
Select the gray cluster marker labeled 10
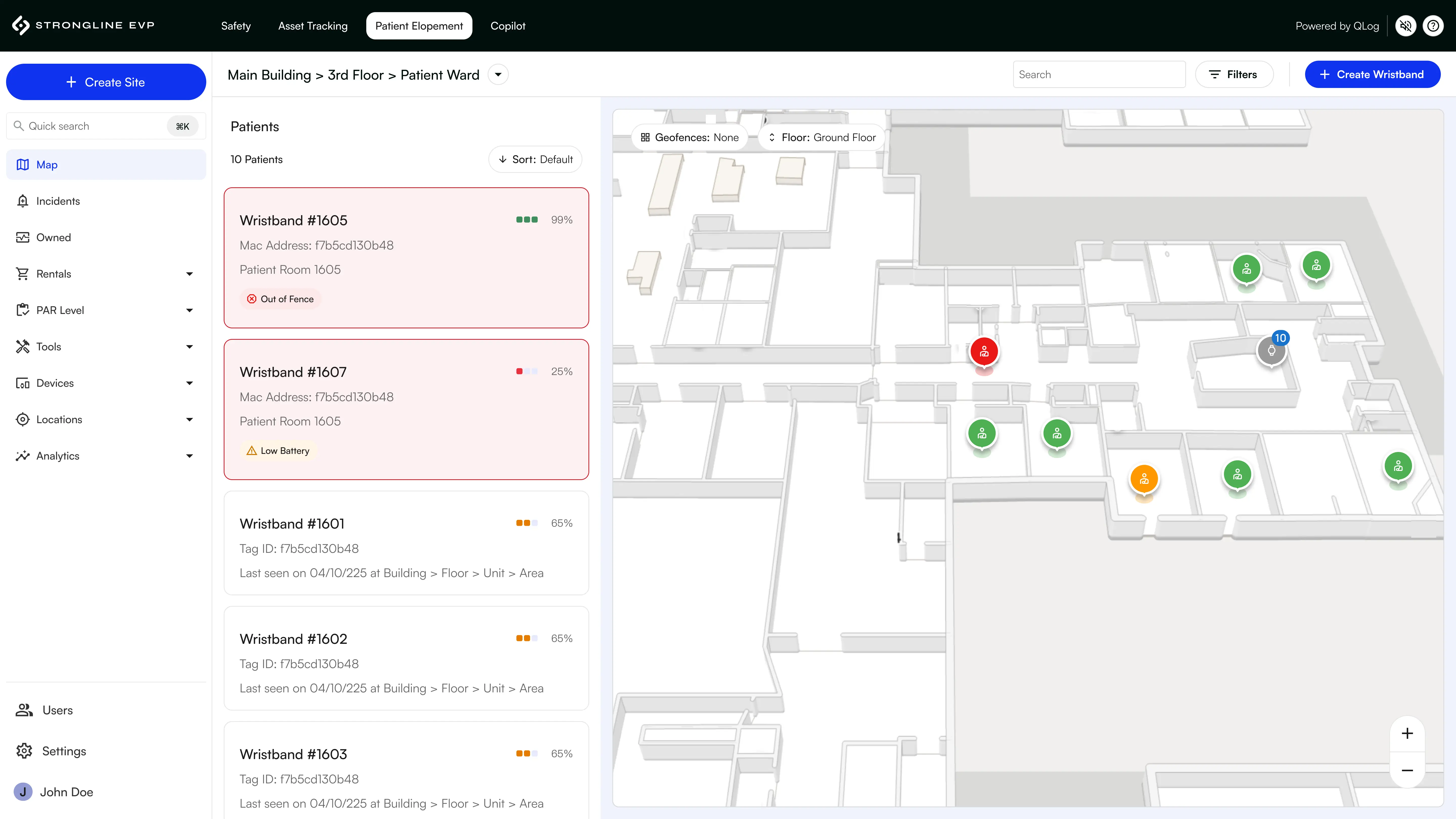coord(1272,350)
